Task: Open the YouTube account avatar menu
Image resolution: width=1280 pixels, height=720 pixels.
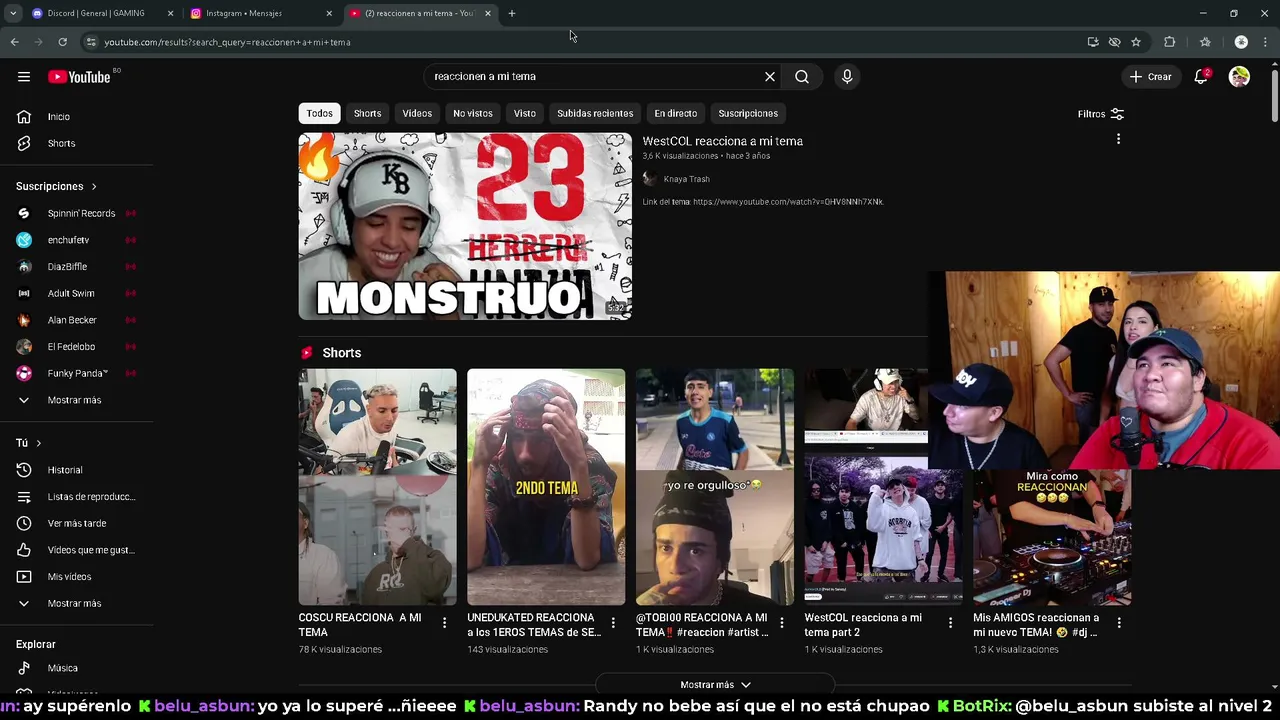Action: tap(1239, 77)
